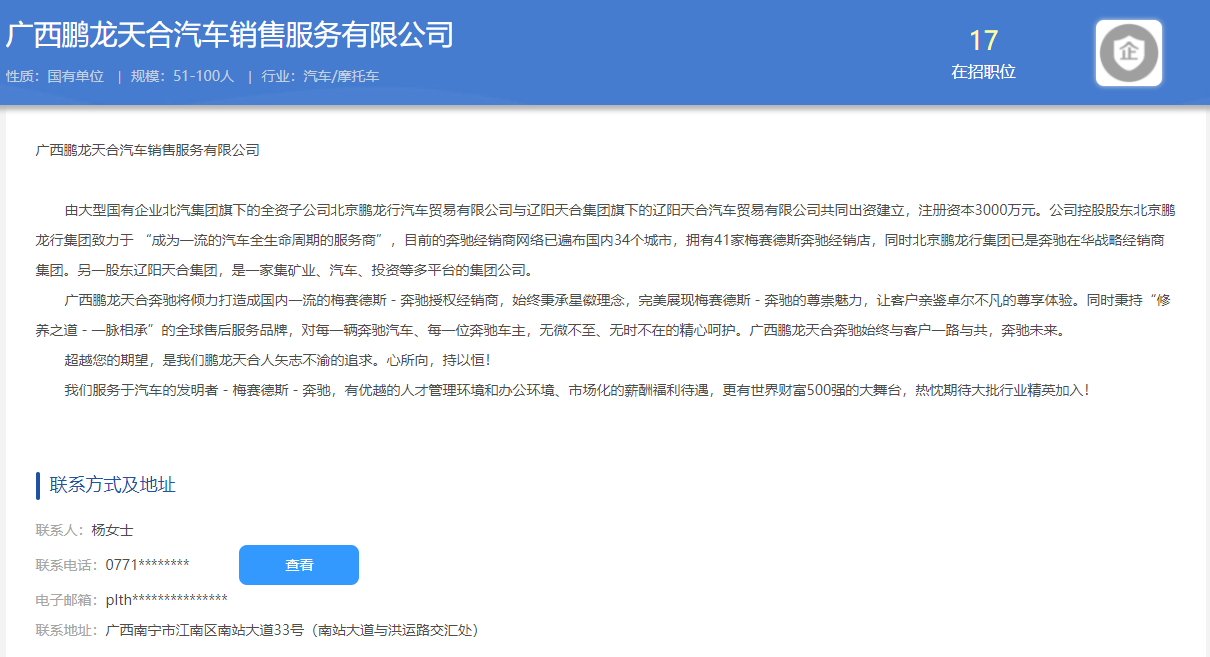
Task: Click the paragraph starting 广西鹏龙天合奔驰将倾力打造
Action: [605, 314]
